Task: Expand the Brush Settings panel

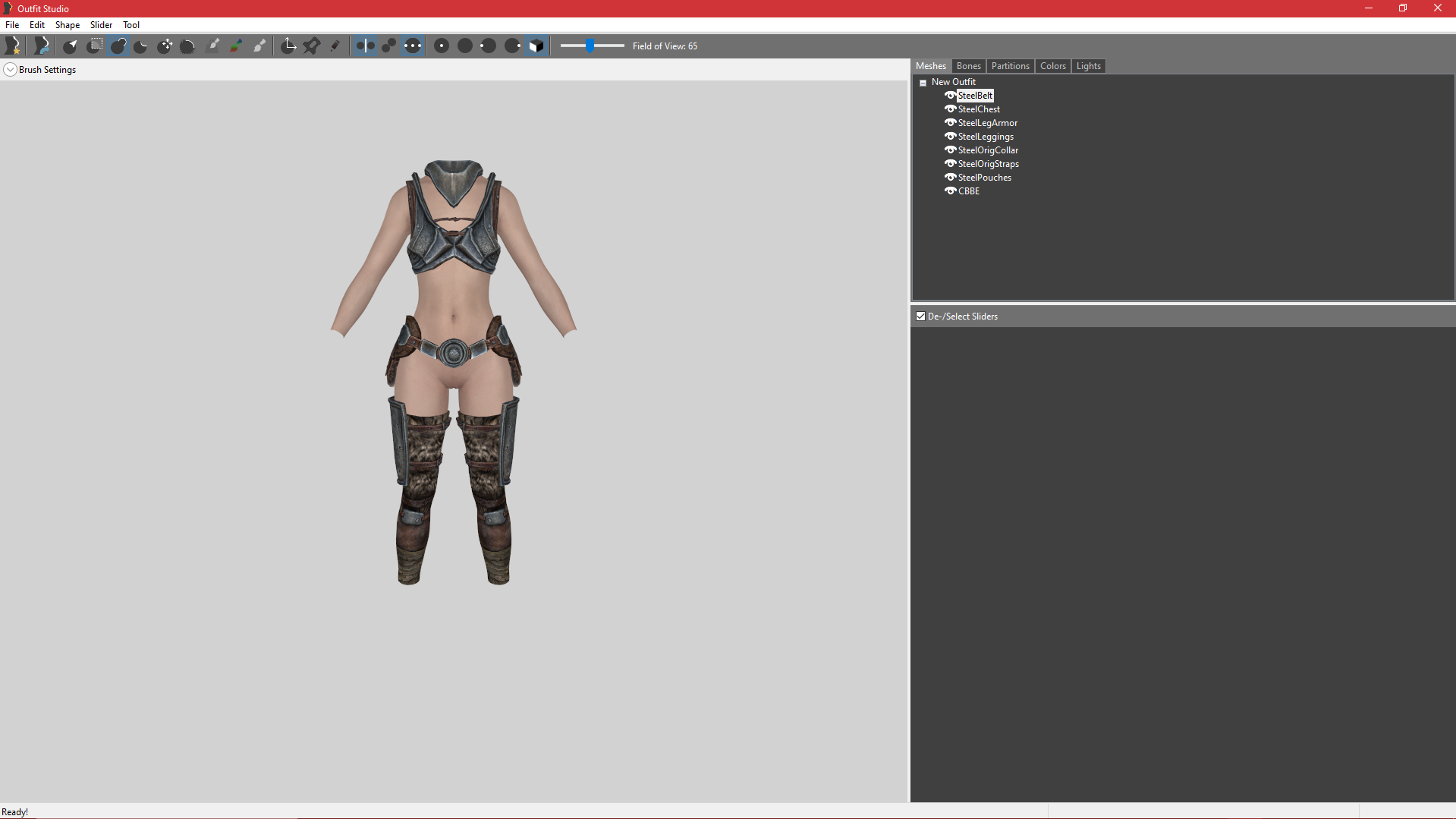Action: point(11,70)
